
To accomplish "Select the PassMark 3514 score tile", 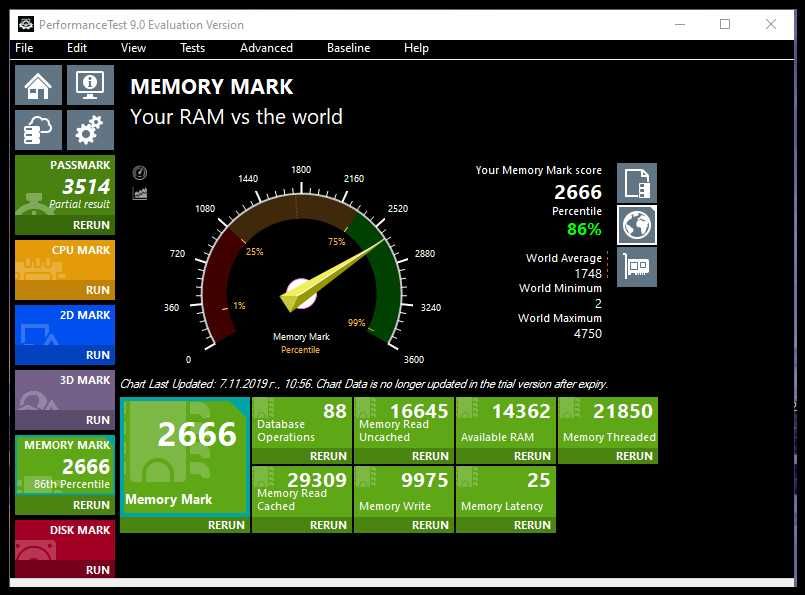I will [x=65, y=186].
